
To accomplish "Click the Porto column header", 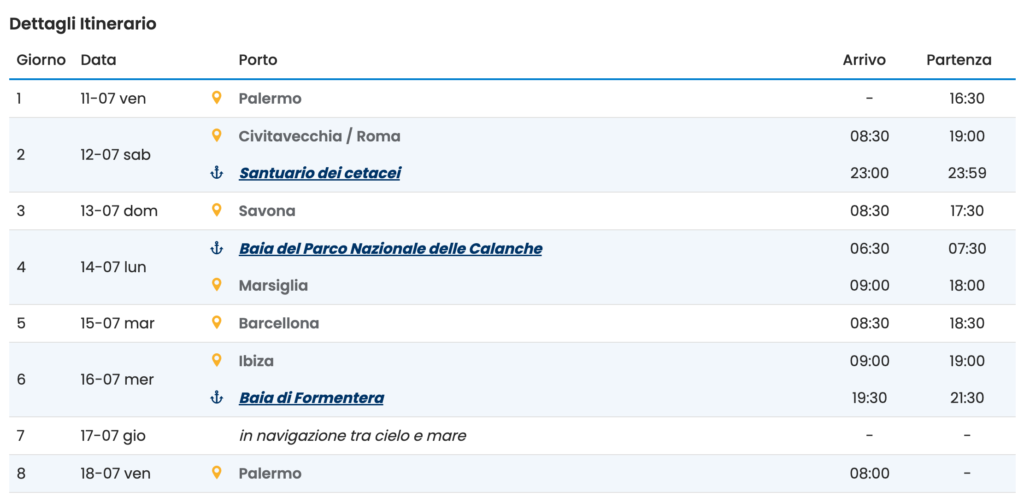I will [x=258, y=60].
